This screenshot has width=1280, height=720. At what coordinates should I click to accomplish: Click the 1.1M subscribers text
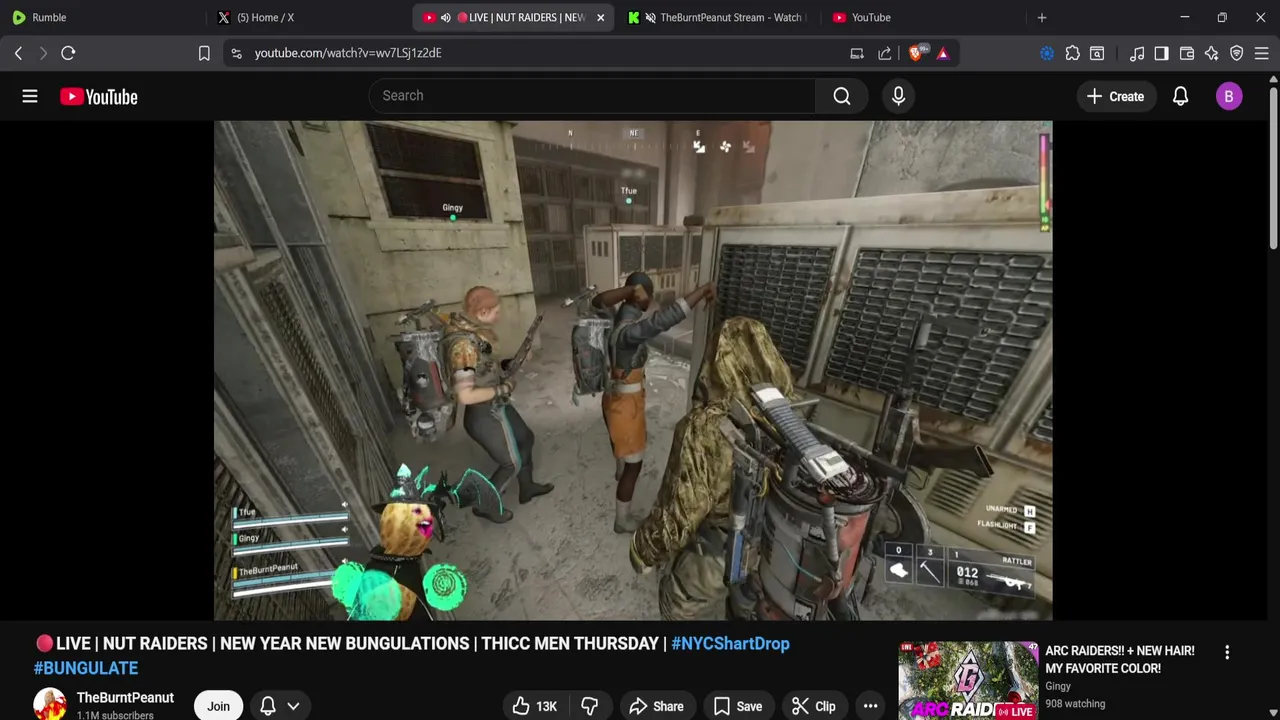point(115,715)
